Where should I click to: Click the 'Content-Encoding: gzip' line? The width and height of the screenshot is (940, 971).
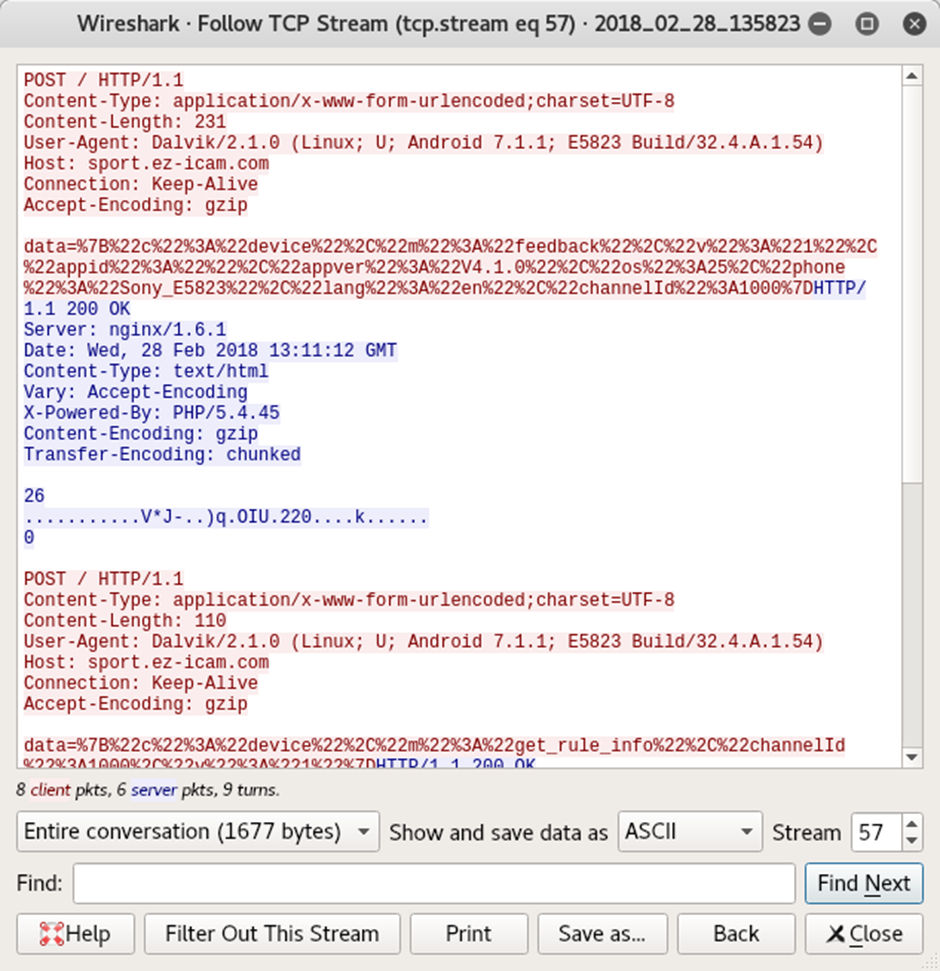(x=141, y=433)
